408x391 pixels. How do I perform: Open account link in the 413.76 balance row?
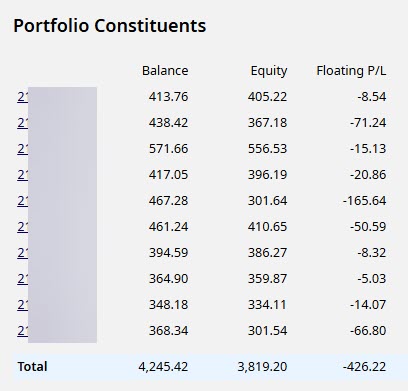[x=23, y=97]
